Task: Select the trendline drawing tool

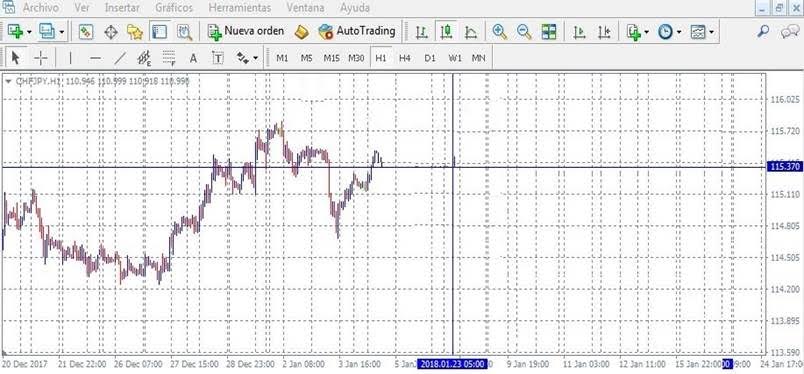Action: pos(119,58)
